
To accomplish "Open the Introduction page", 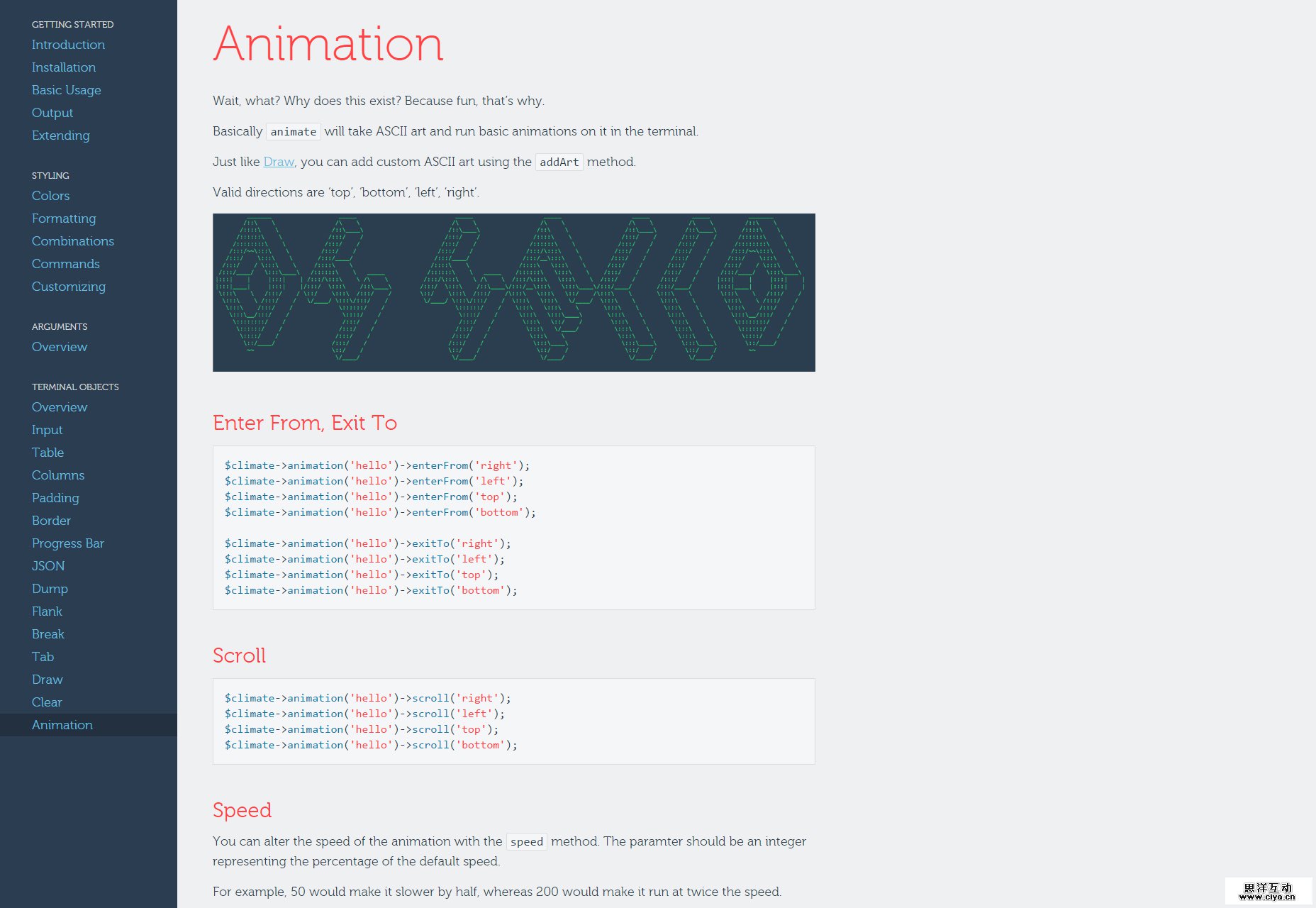I will [68, 45].
